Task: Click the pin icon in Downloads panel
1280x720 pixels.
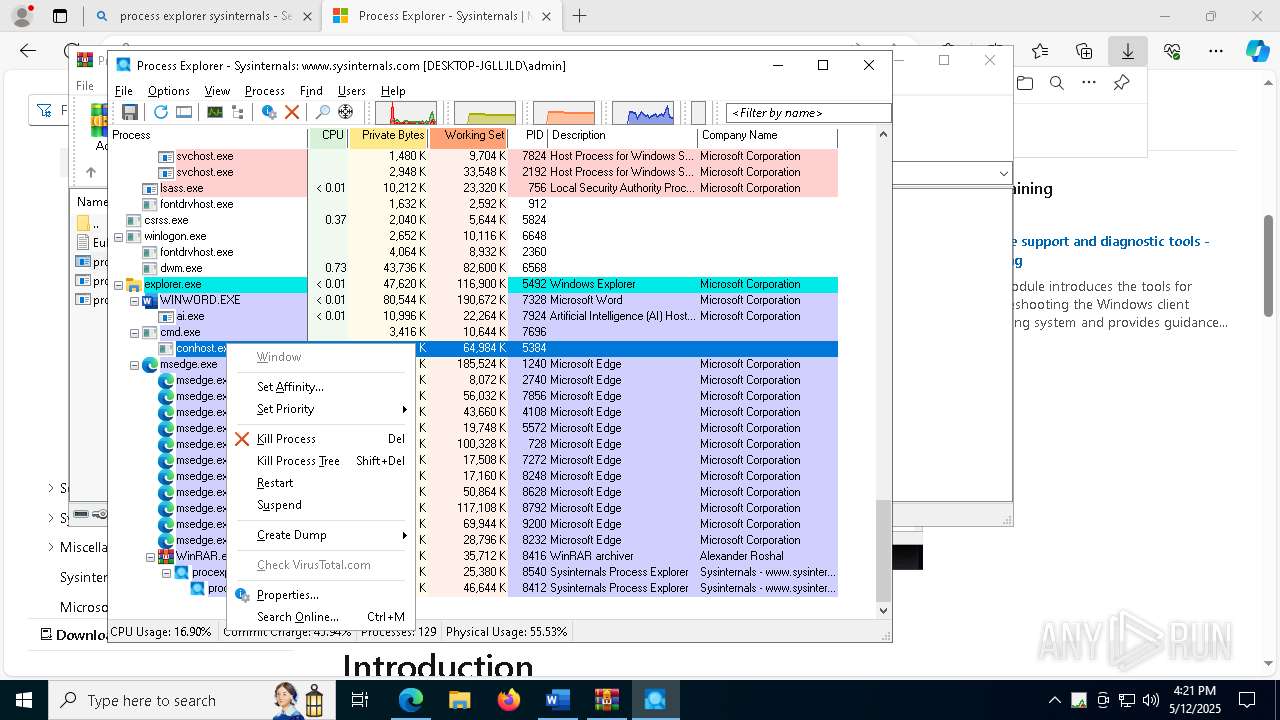Action: pos(1121,83)
